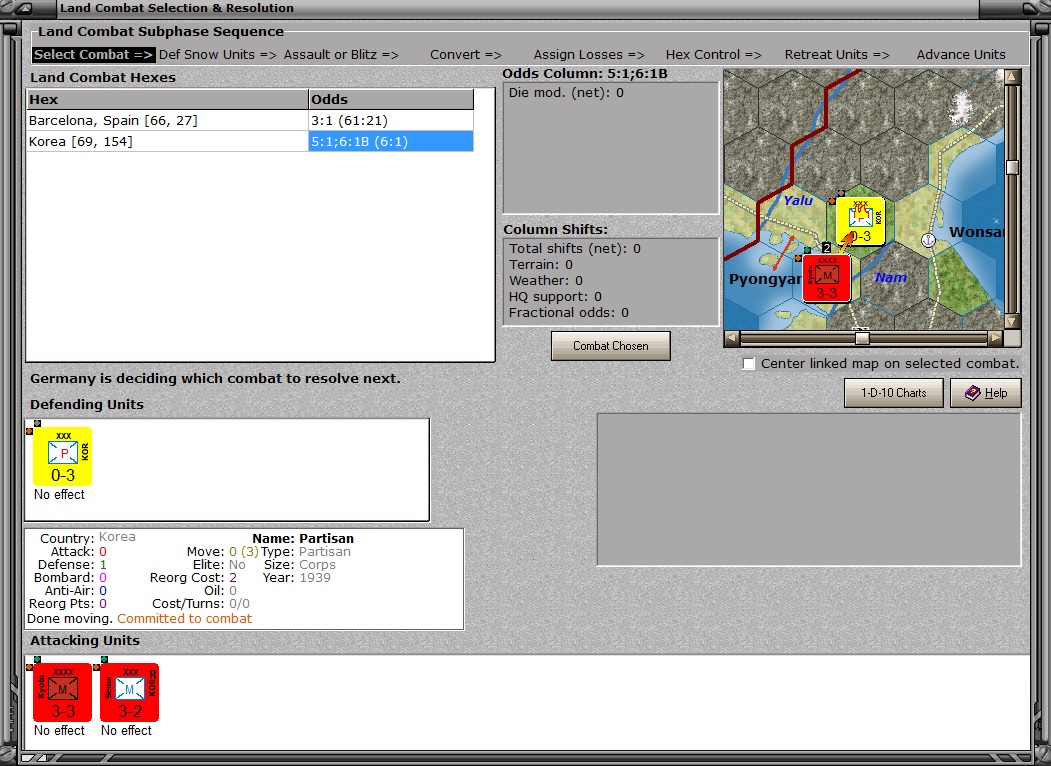
Task: Click the Reorg Cost: 2 unit detail
Action: click(193, 578)
